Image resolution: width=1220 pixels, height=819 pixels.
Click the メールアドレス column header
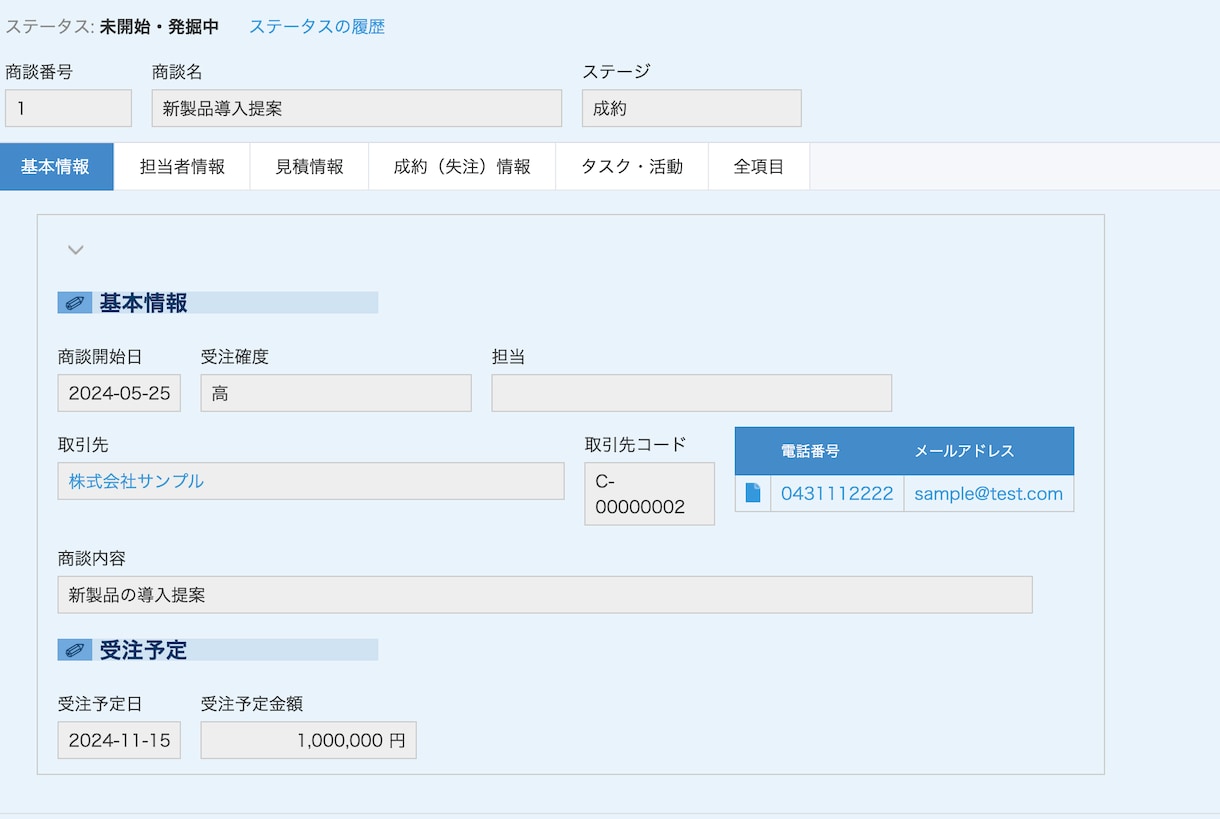[964, 451]
